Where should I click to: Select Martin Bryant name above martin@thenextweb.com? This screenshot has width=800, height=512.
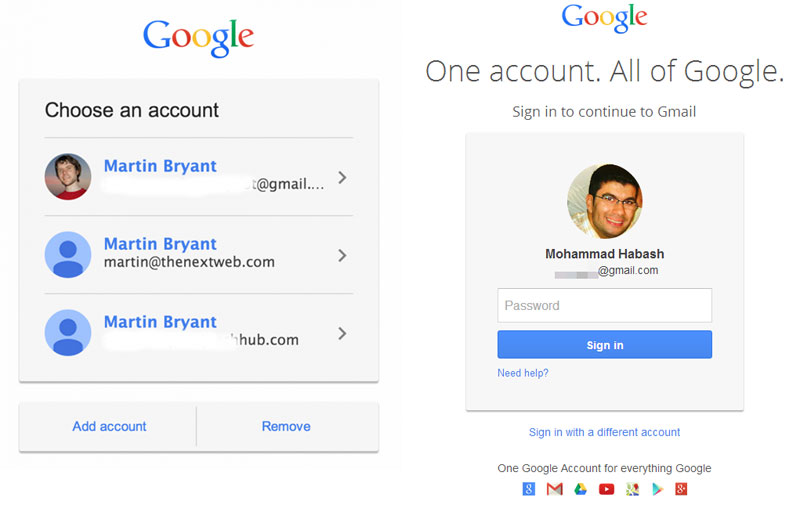coord(160,244)
